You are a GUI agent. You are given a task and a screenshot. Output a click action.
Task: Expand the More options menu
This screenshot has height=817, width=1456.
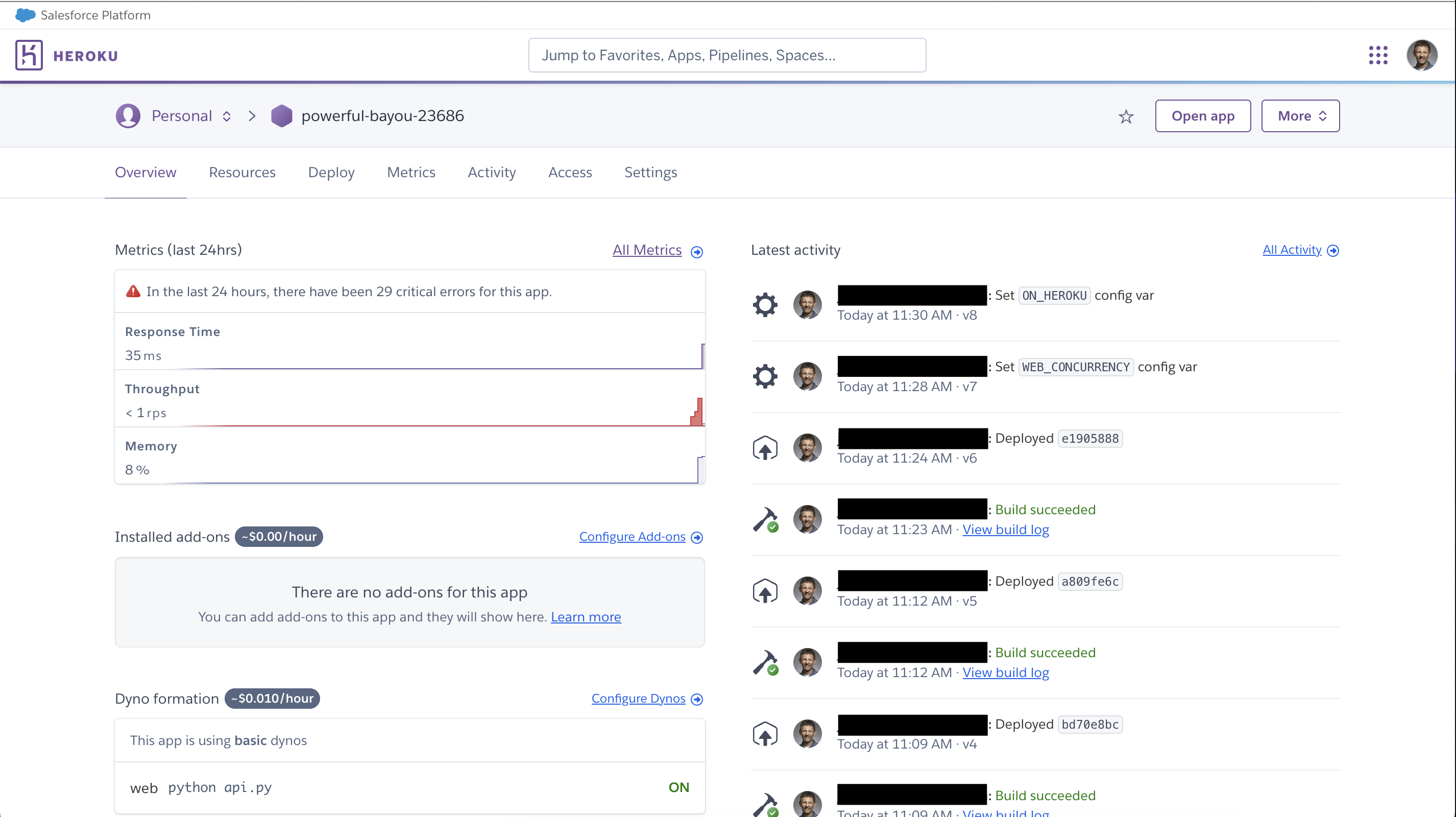pyautogui.click(x=1300, y=115)
